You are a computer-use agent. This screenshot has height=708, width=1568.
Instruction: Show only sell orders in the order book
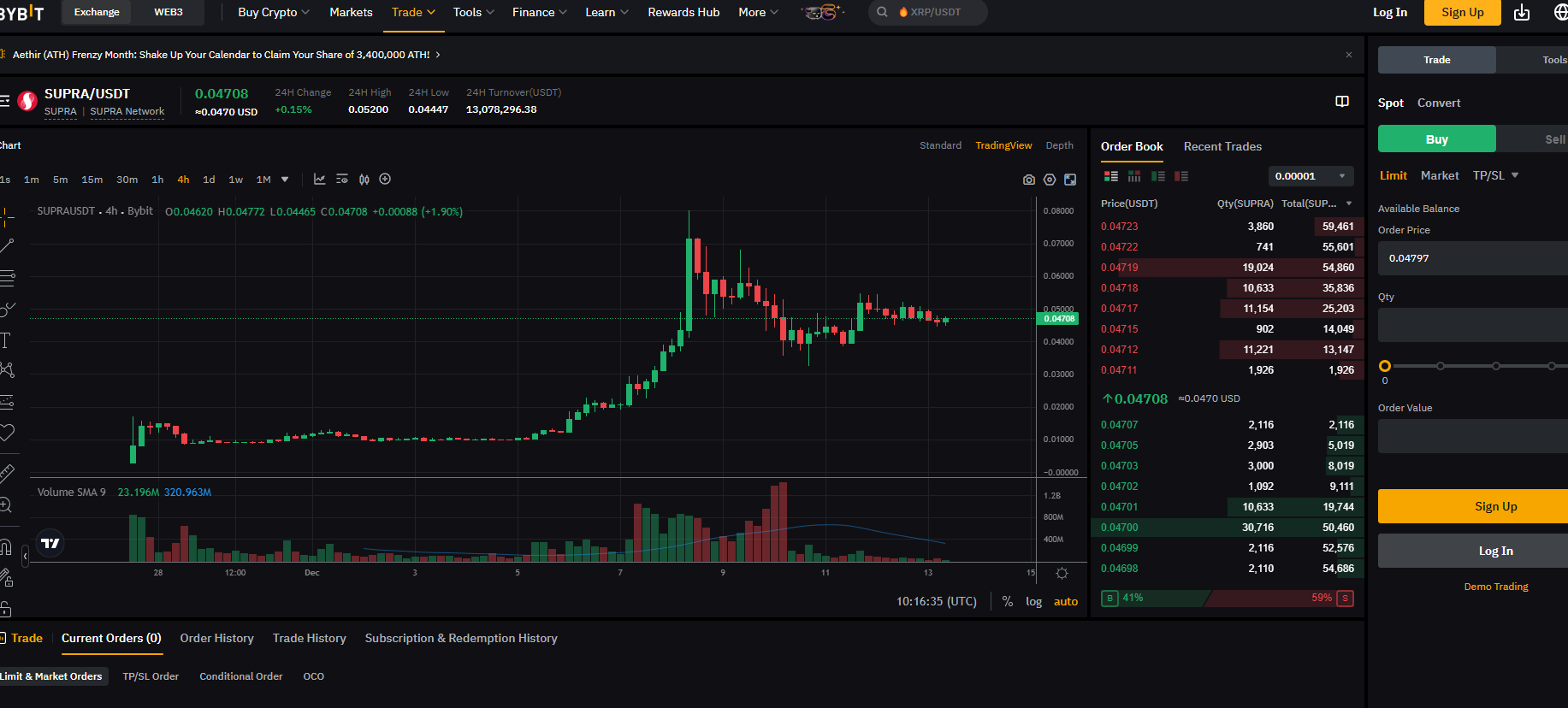[1181, 176]
